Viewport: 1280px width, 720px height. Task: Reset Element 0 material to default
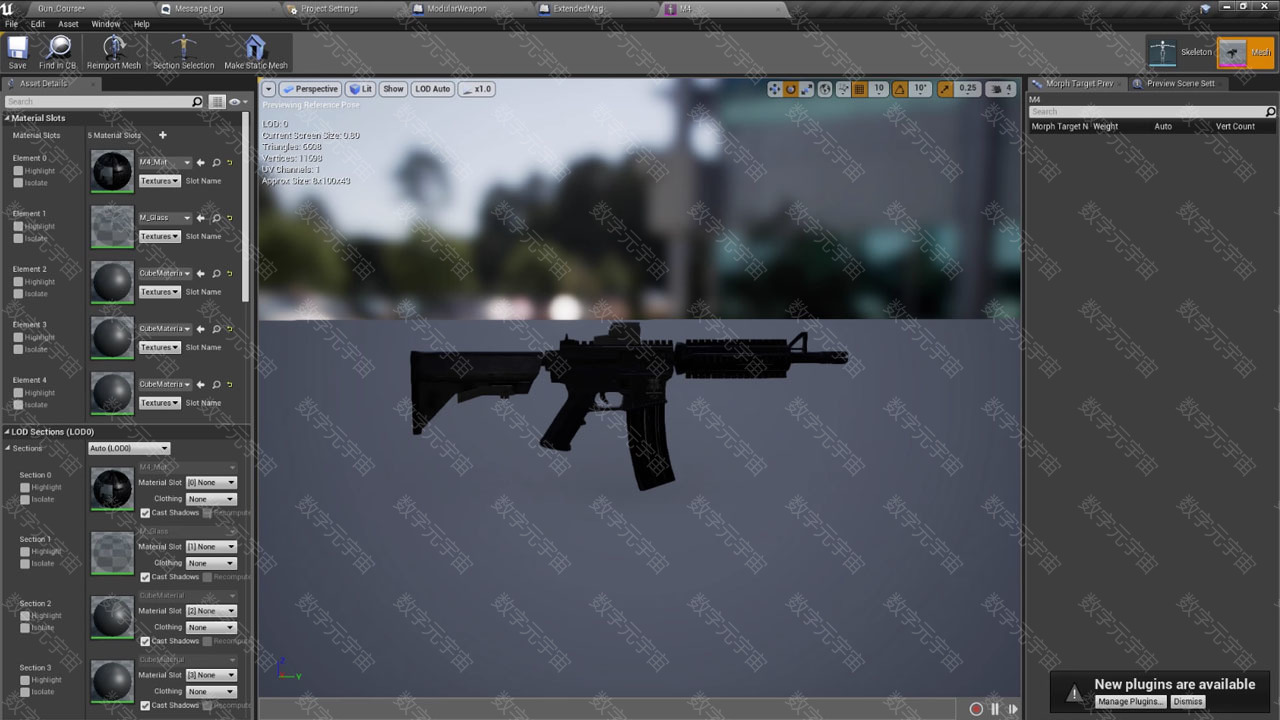pyautogui.click(x=229, y=162)
